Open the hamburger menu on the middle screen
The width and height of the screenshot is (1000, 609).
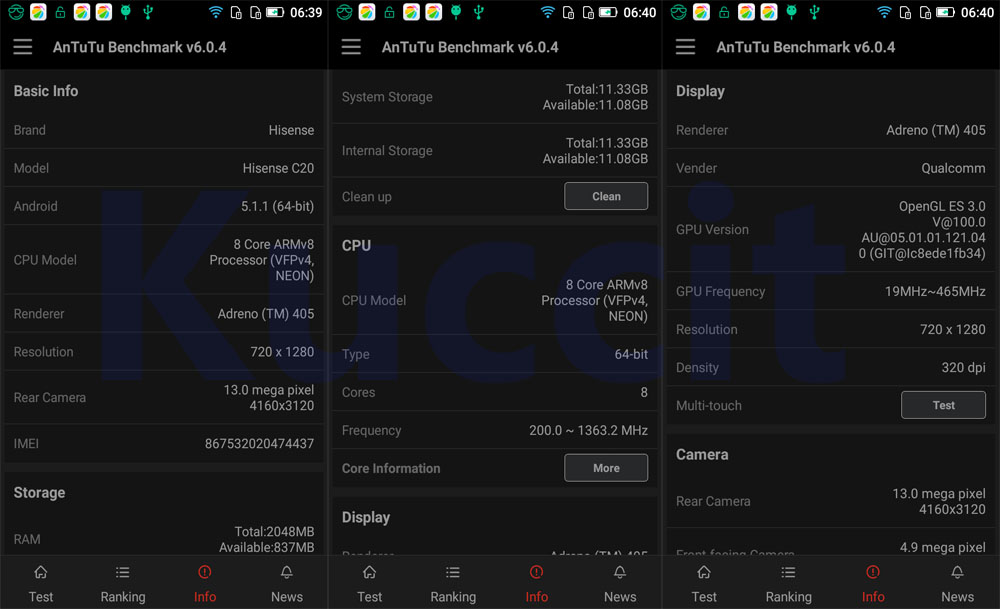point(351,48)
